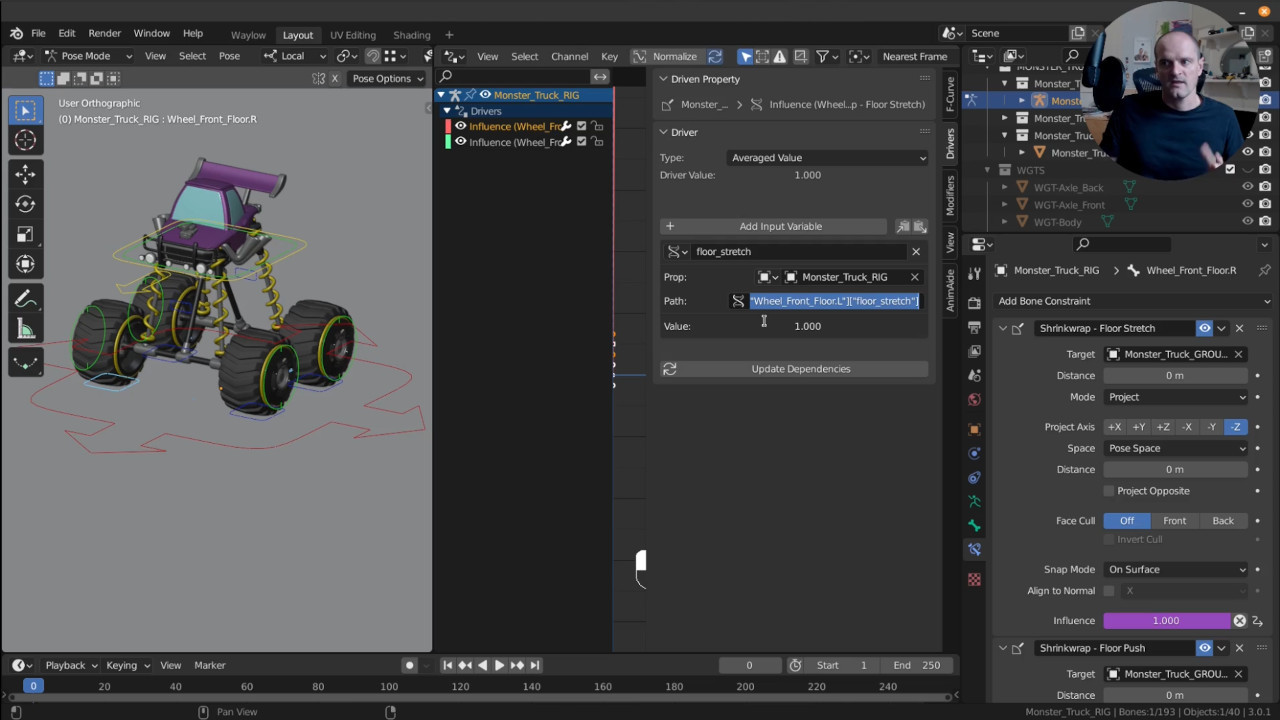The height and width of the screenshot is (720, 1280).
Task: Open the Render properties tab
Action: click(975, 303)
